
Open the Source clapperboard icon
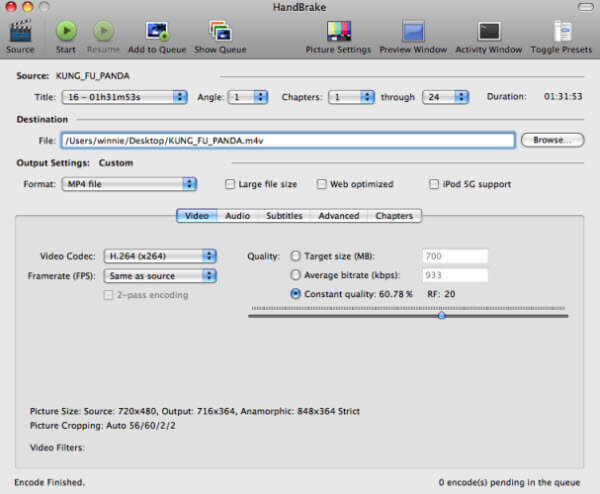20,31
